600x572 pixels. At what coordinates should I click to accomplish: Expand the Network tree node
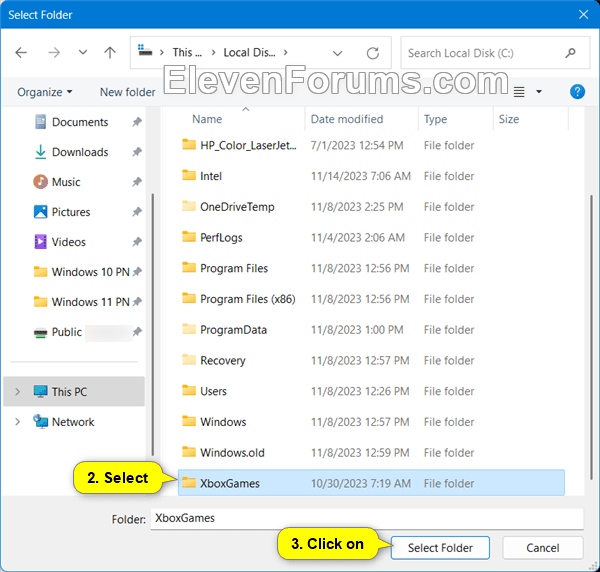click(x=17, y=422)
